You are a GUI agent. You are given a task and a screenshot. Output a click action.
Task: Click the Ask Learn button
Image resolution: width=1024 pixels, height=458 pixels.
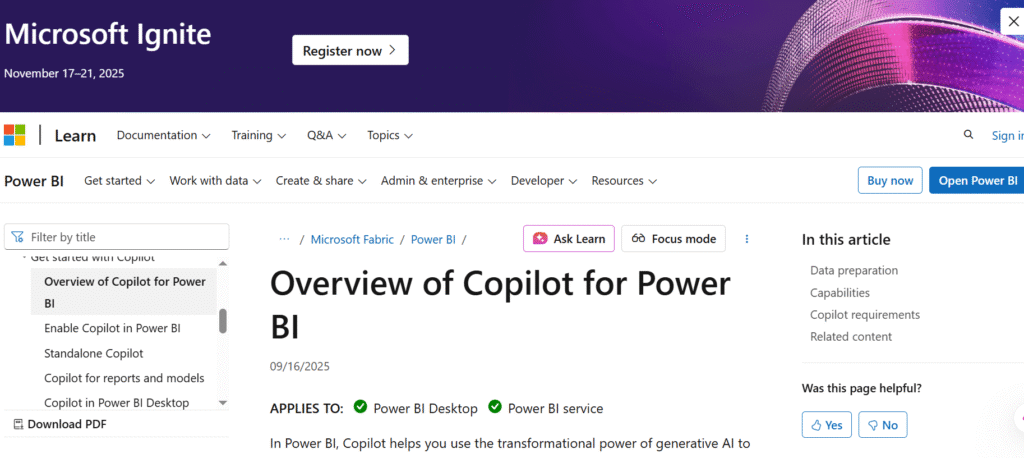569,238
